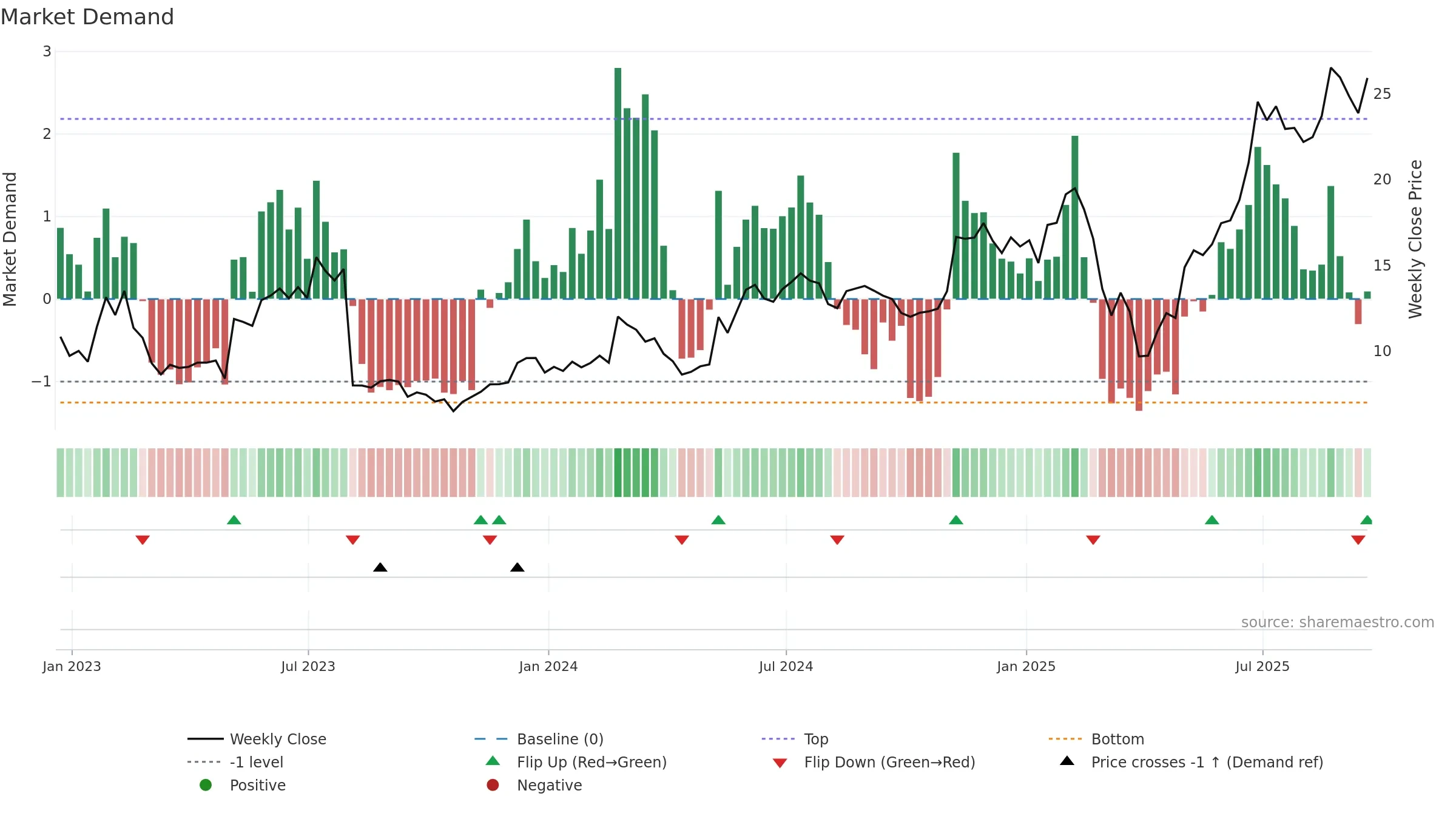
Task: Toggle the Baseline (0) legend entry
Action: tap(539, 739)
